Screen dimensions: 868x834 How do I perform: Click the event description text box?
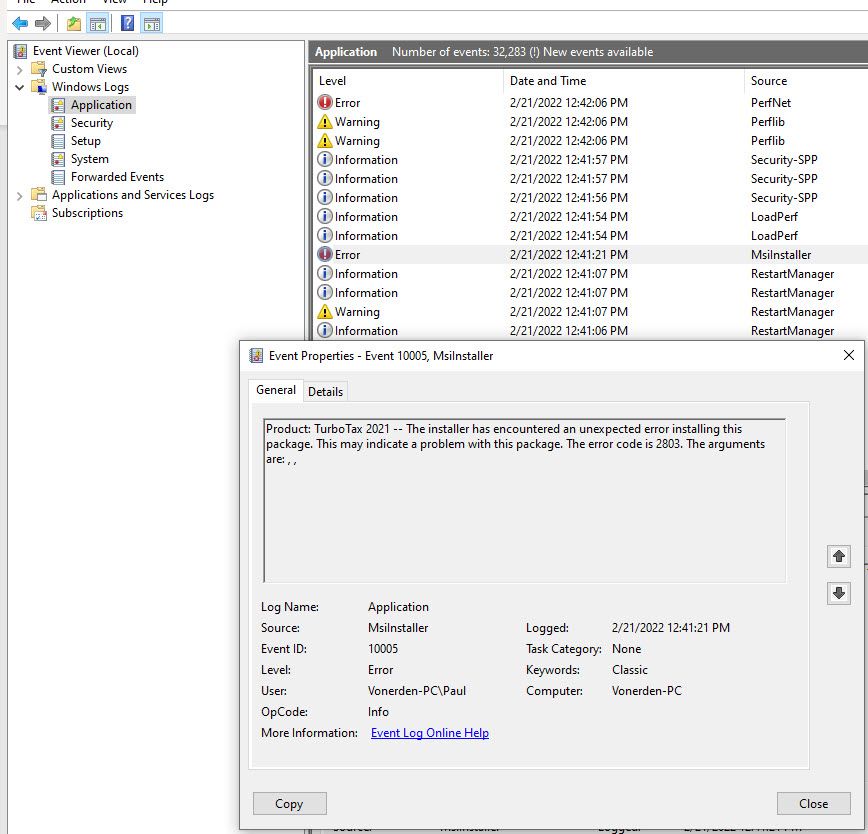point(524,500)
